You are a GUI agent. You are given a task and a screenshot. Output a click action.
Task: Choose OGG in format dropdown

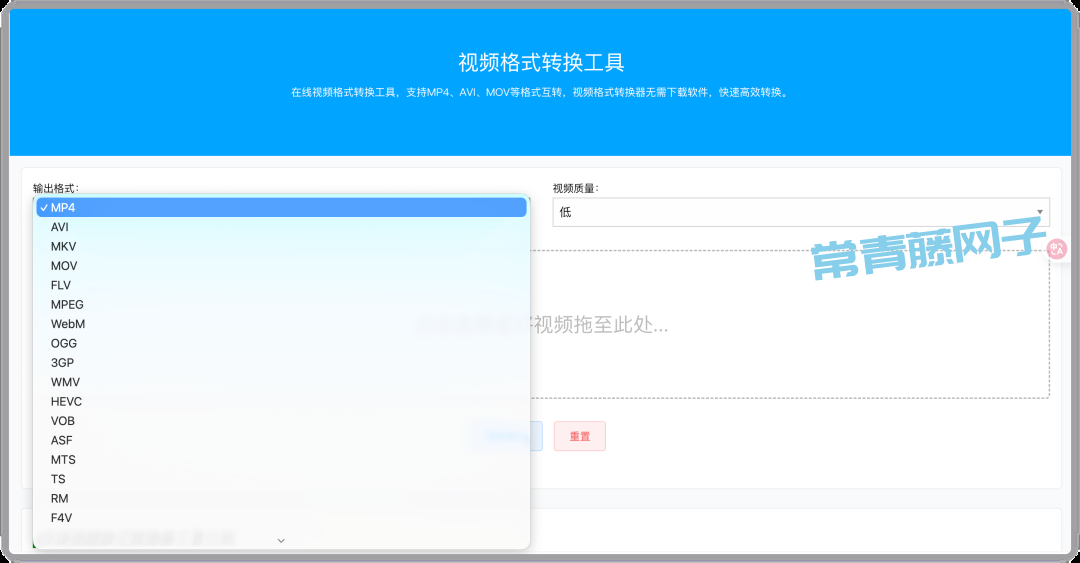[64, 343]
